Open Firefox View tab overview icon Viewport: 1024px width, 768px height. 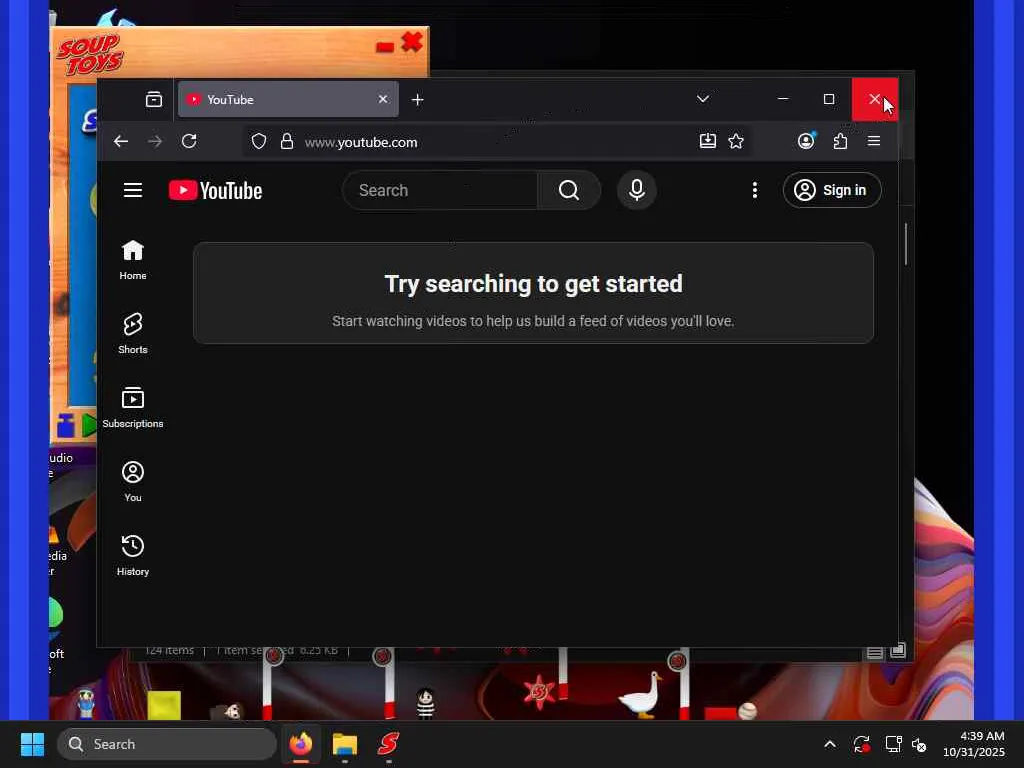153,99
